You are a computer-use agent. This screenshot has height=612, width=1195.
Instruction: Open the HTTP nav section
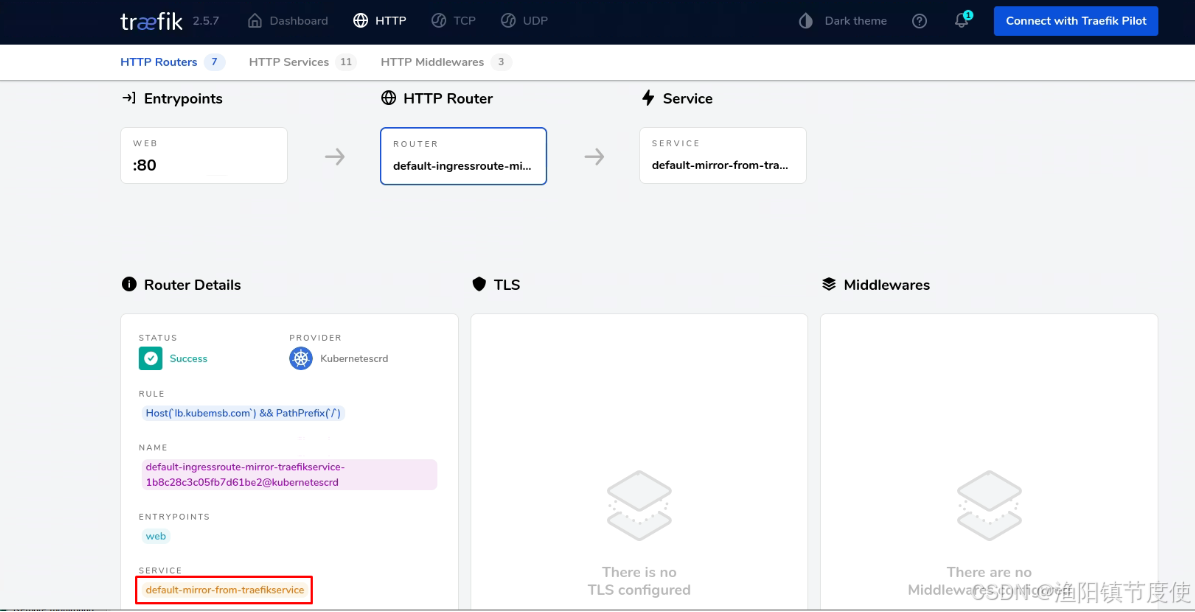(x=380, y=21)
